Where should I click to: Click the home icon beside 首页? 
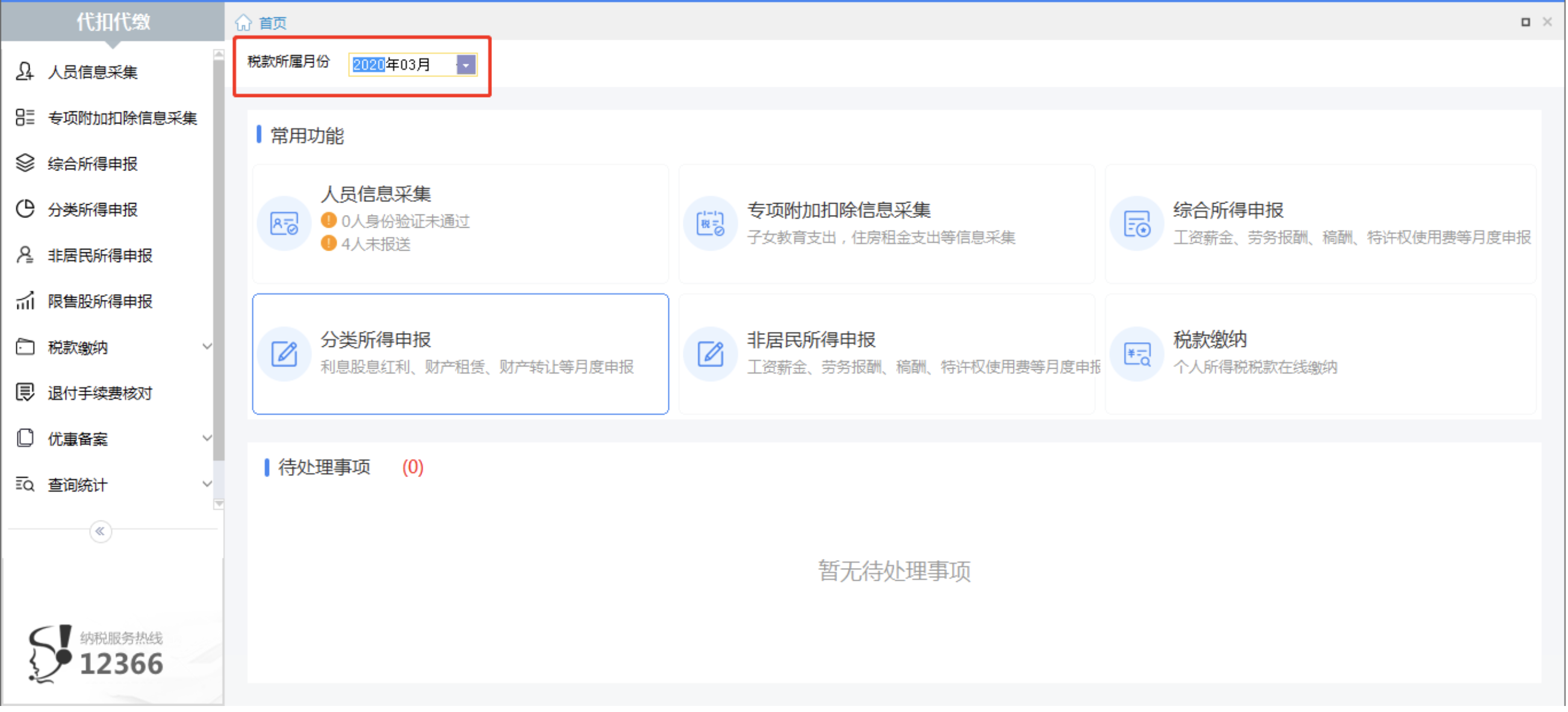pyautogui.click(x=243, y=22)
